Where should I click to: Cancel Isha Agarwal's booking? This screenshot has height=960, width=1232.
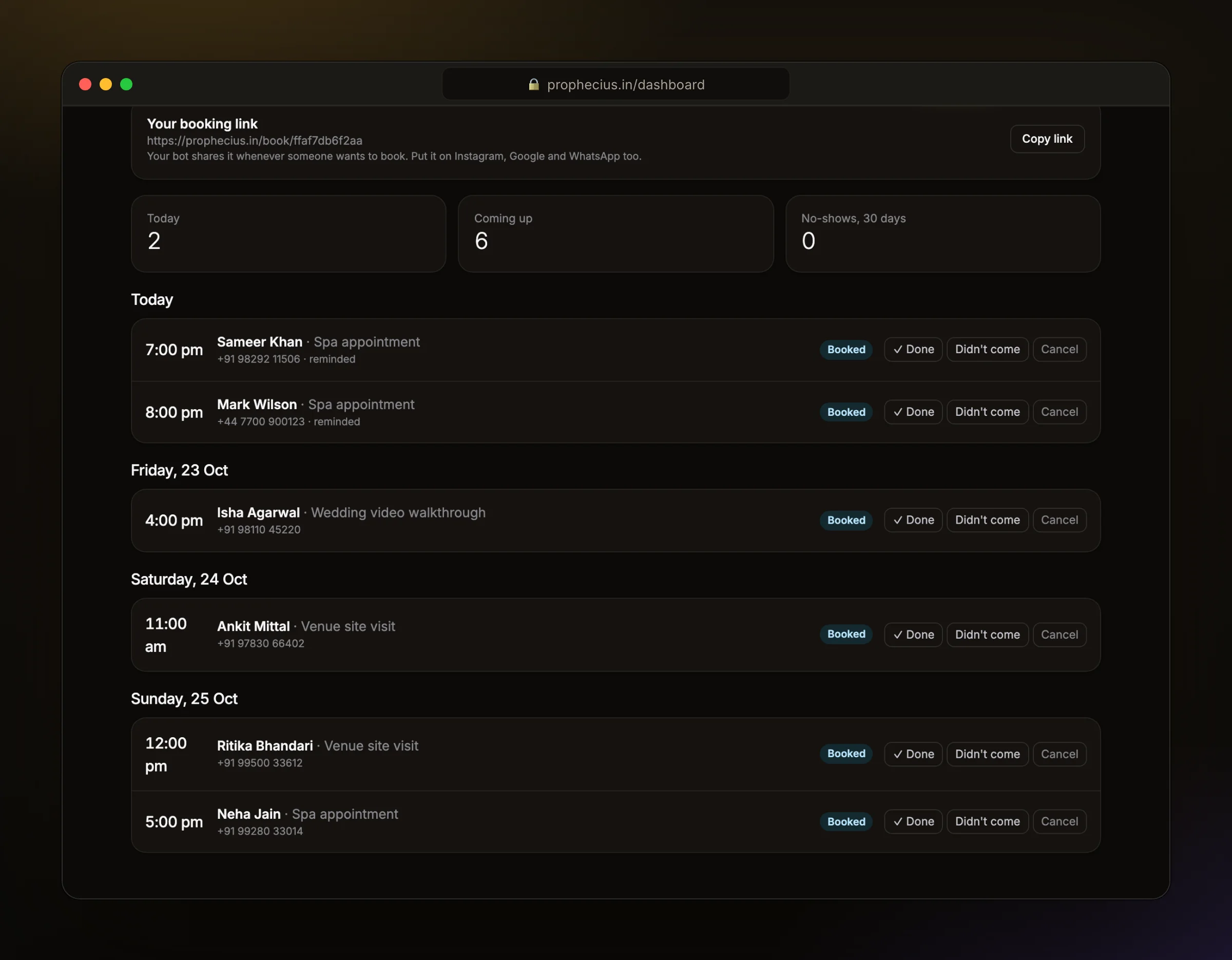1059,520
